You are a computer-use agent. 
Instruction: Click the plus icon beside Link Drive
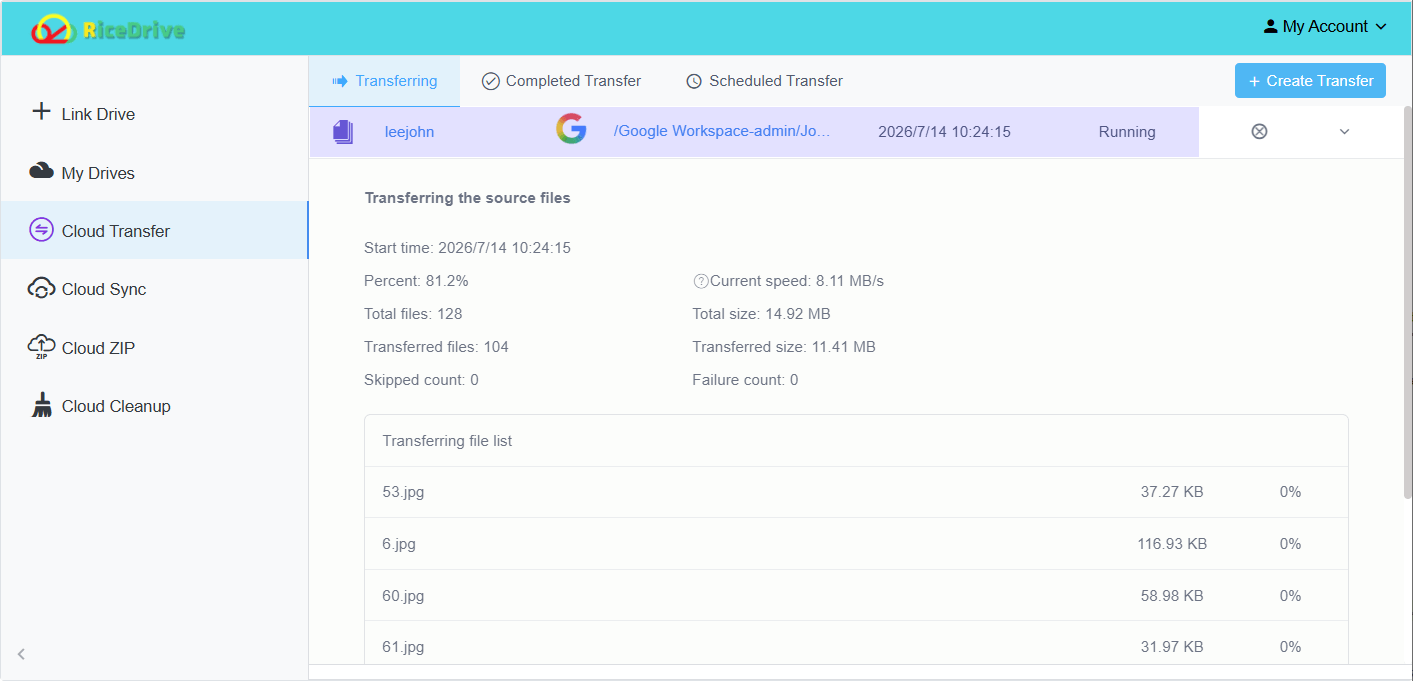(41, 112)
